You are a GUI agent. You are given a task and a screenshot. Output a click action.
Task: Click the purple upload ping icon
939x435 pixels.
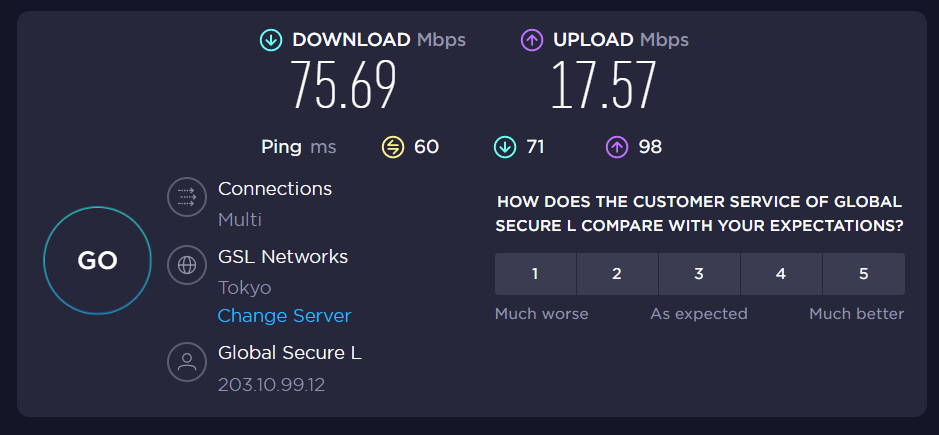[x=617, y=147]
